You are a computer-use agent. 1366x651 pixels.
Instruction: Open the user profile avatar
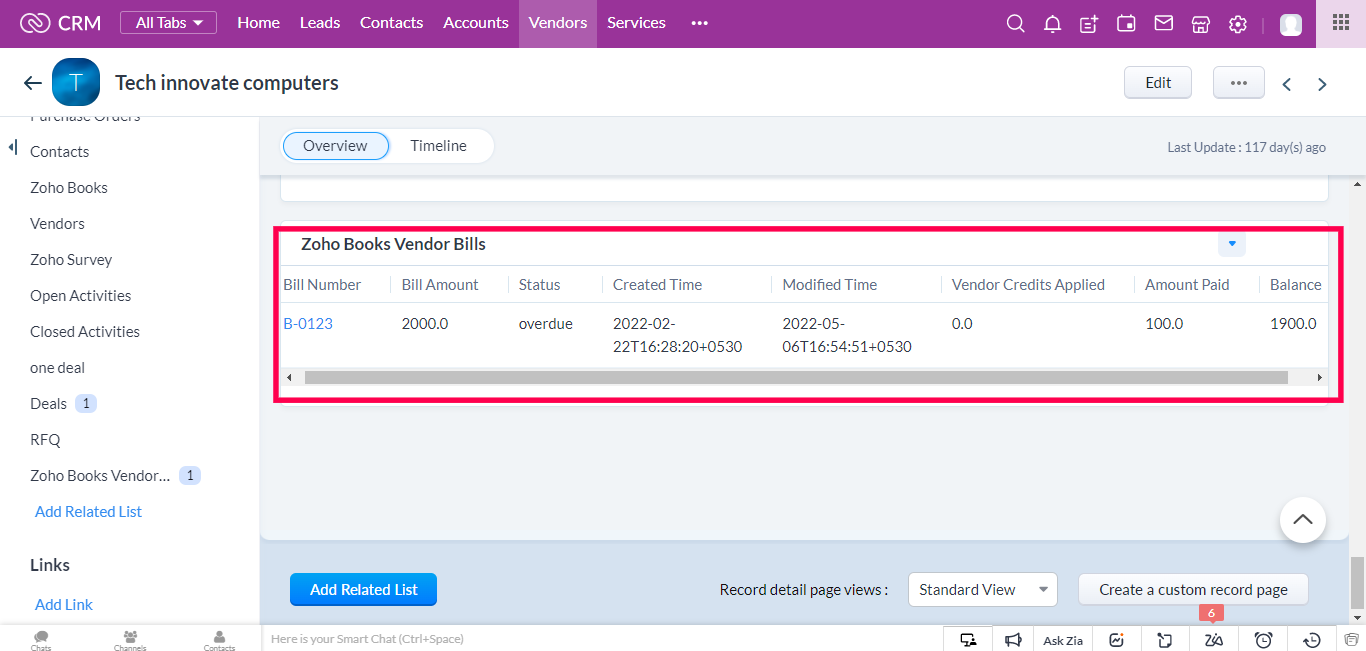click(1291, 24)
